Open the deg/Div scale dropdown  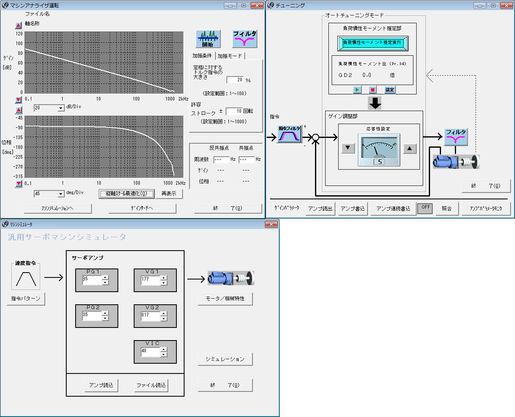point(61,194)
